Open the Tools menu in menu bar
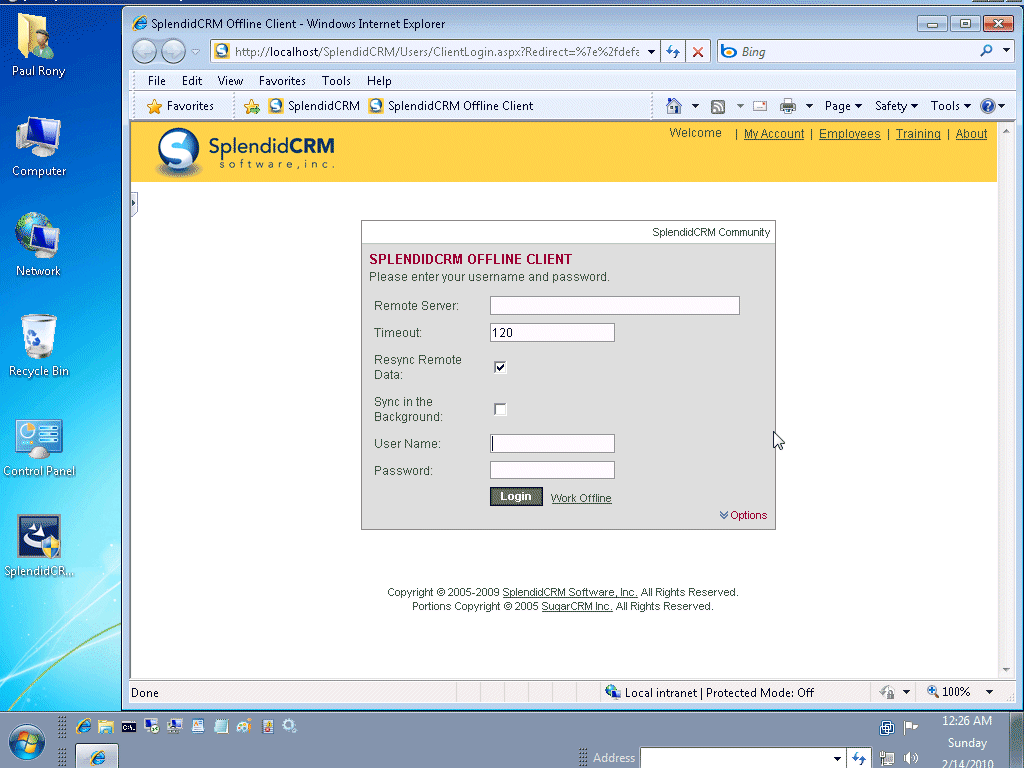1024x768 pixels. 336,81
